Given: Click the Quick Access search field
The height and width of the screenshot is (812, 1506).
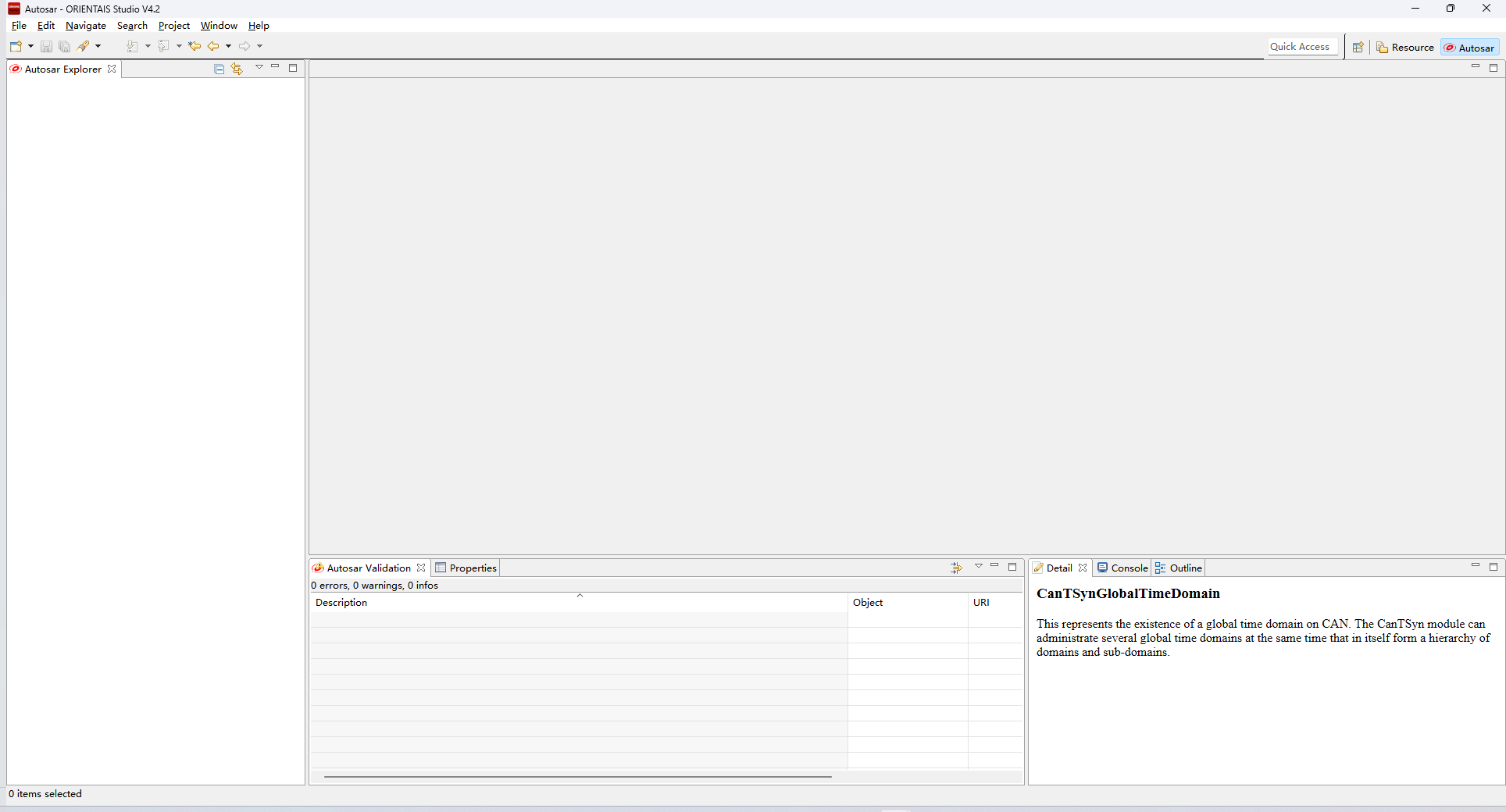Looking at the screenshot, I should tap(1301, 47).
